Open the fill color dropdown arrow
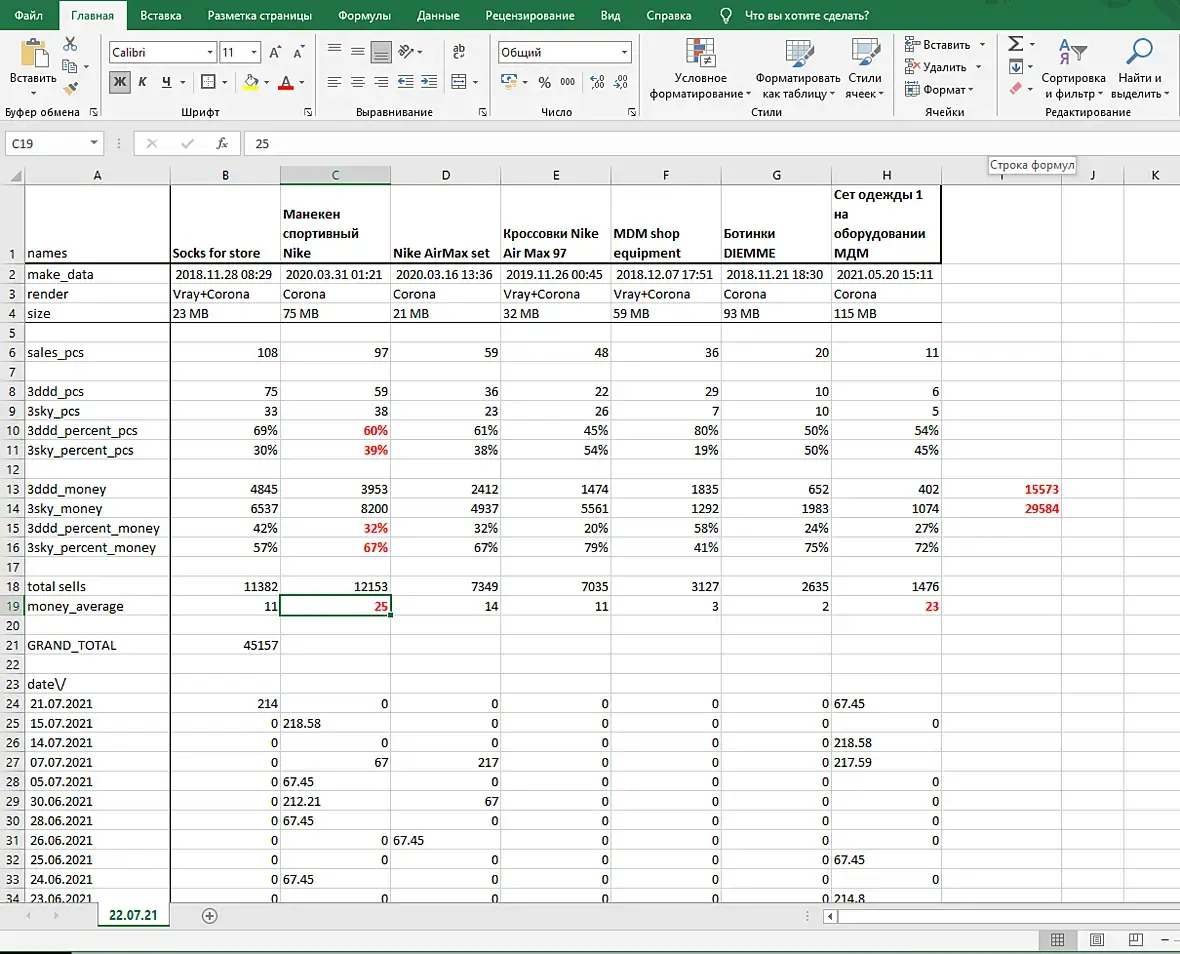The height and width of the screenshot is (954, 1180). (266, 82)
